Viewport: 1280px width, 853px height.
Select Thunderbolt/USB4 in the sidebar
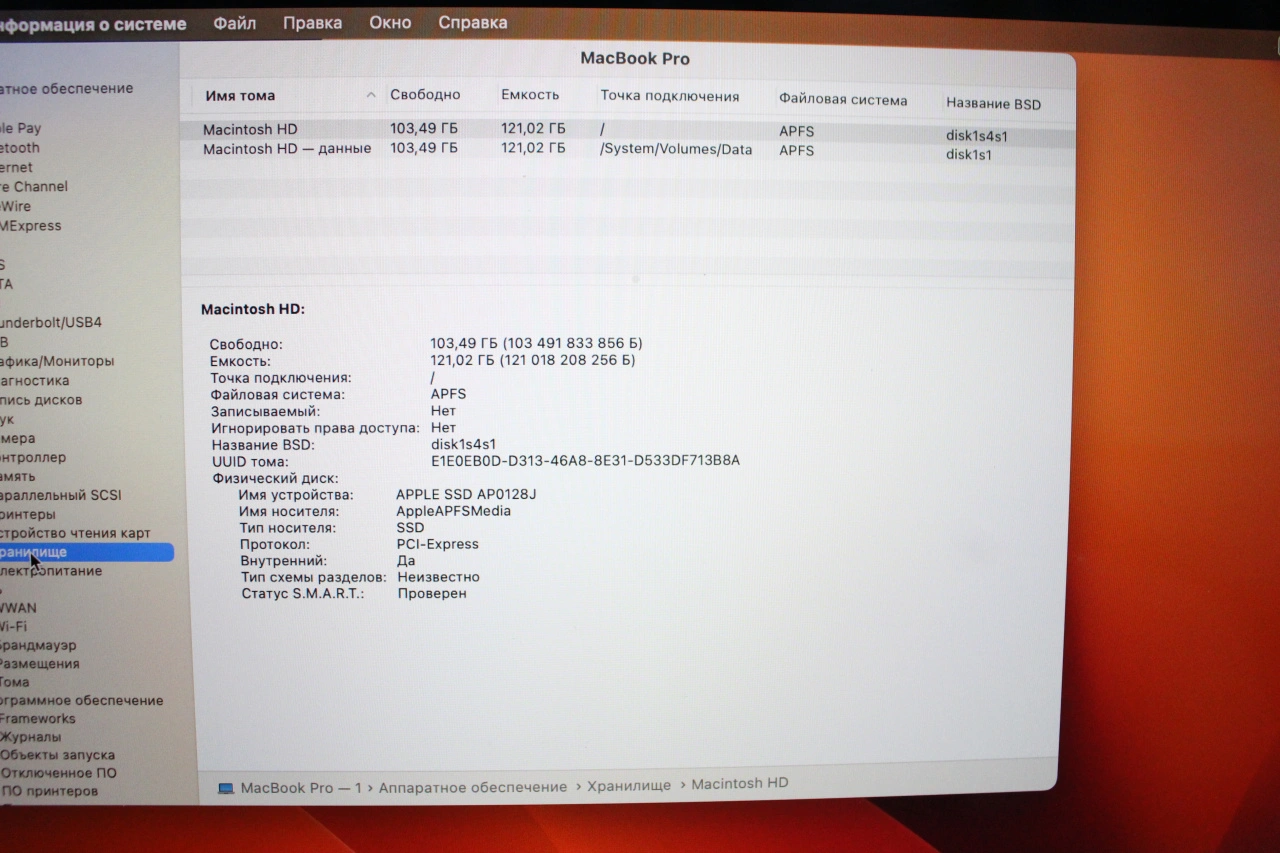click(x=50, y=323)
